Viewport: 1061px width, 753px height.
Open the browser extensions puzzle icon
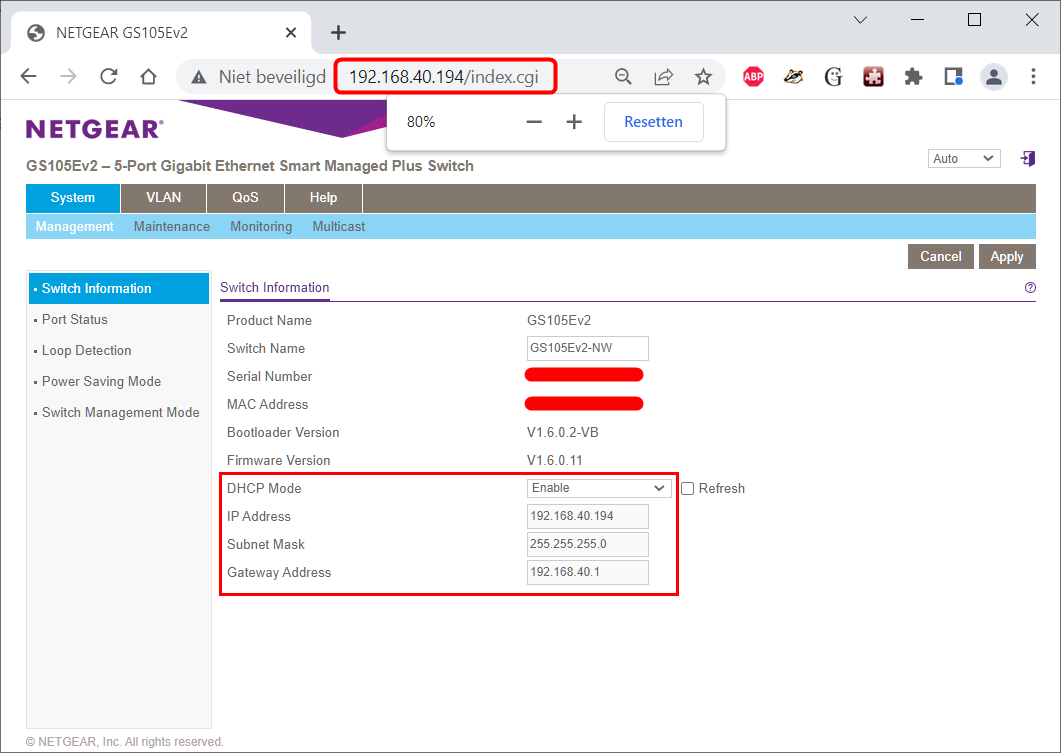click(913, 77)
